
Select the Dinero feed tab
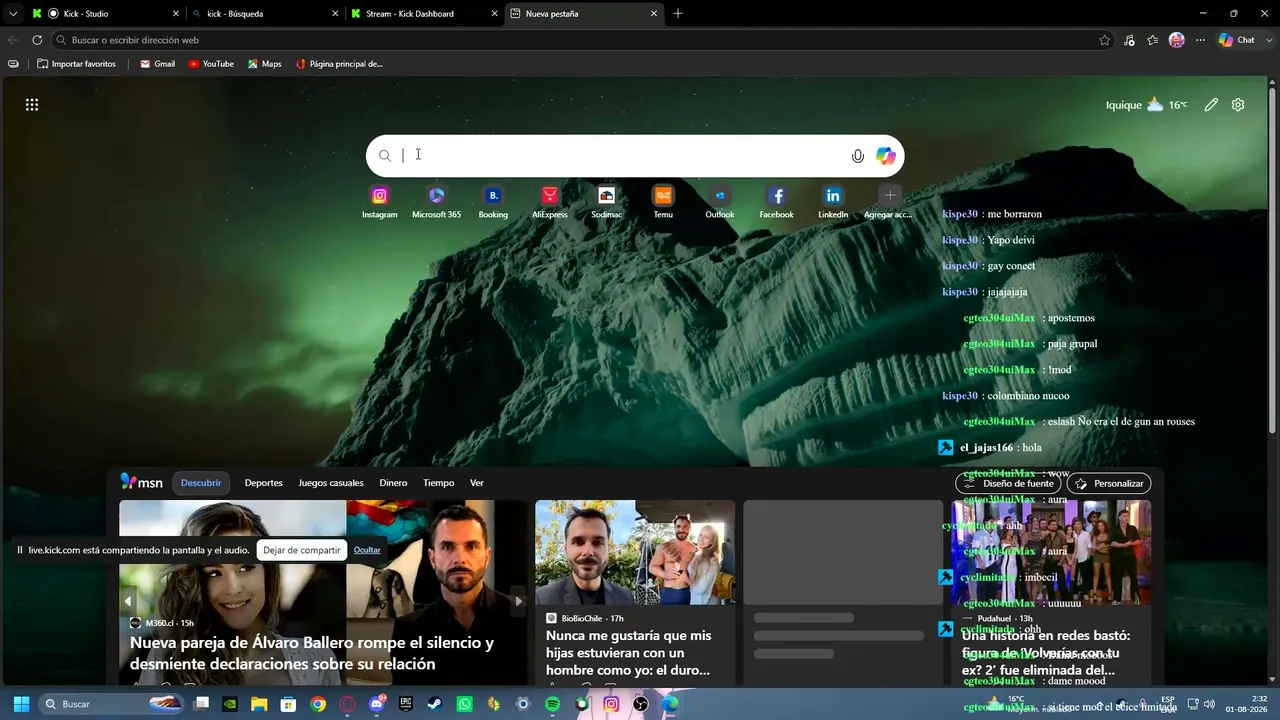(x=393, y=483)
